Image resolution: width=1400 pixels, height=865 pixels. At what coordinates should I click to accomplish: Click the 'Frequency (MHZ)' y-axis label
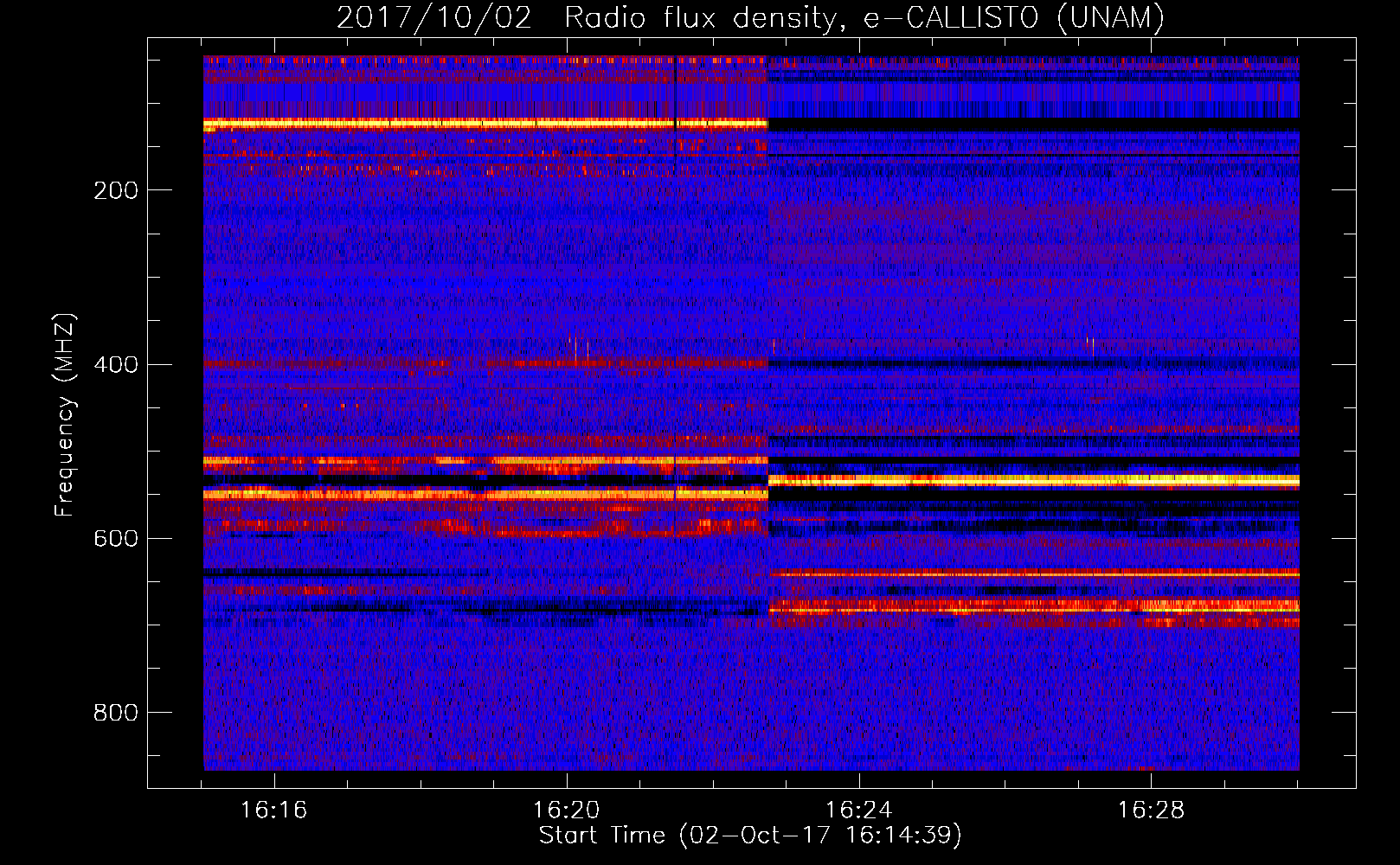[x=64, y=414]
